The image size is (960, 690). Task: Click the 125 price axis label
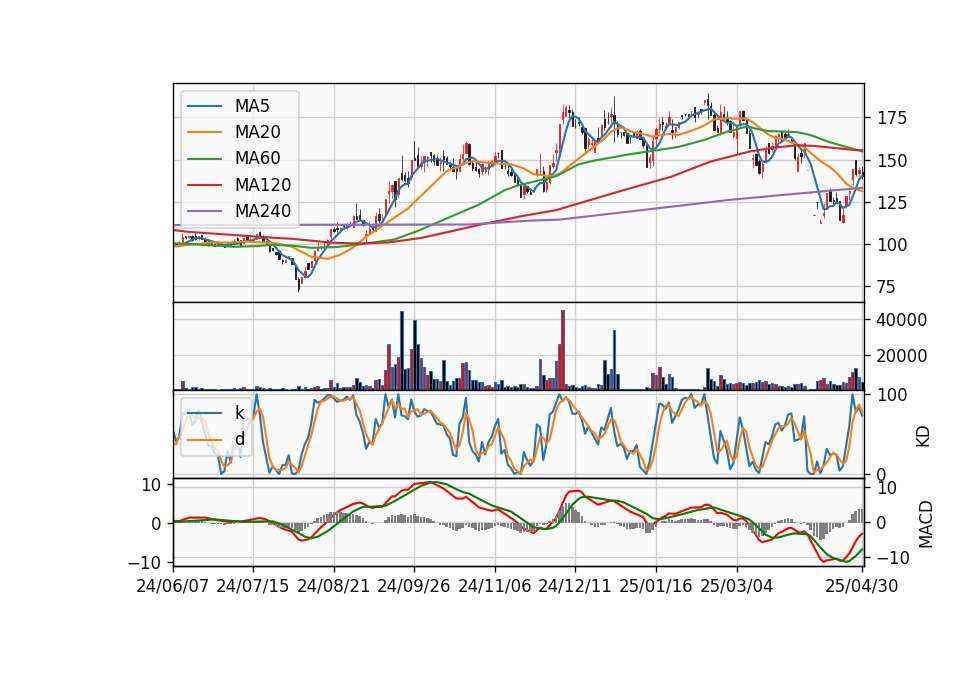coord(892,203)
